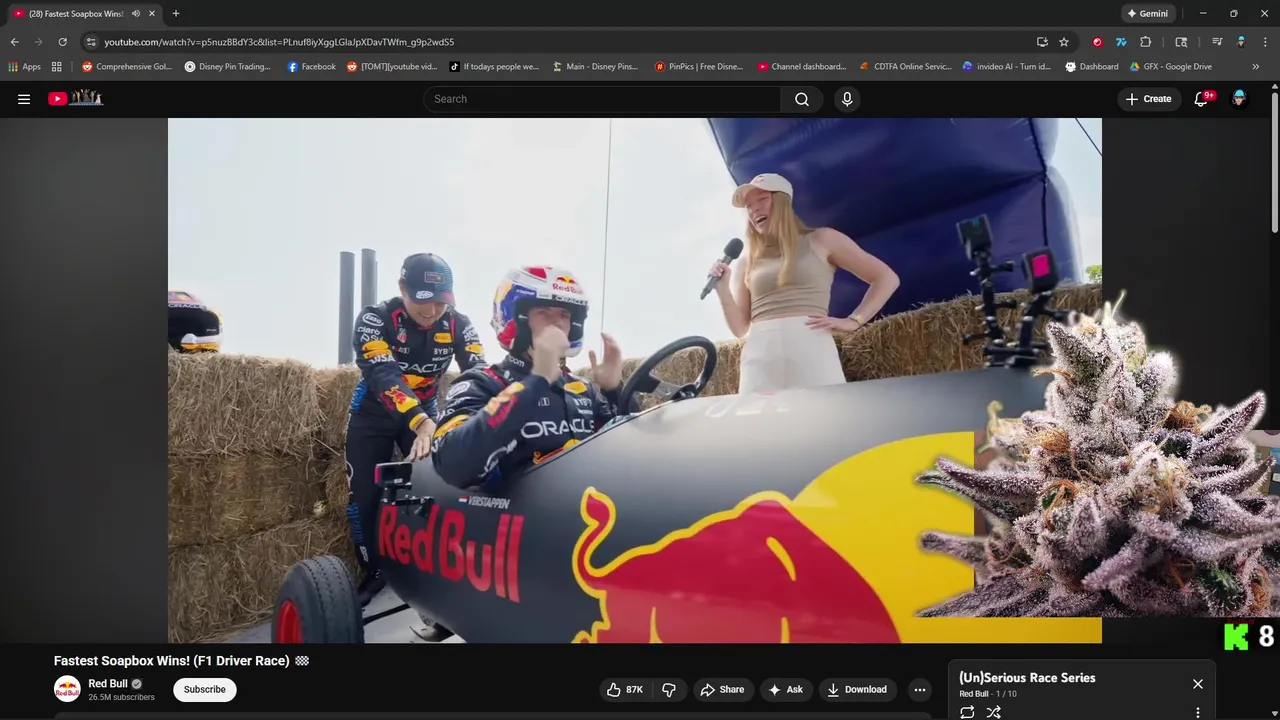Open the red circular extension icon
This screenshot has width=1280, height=720.
1097,42
